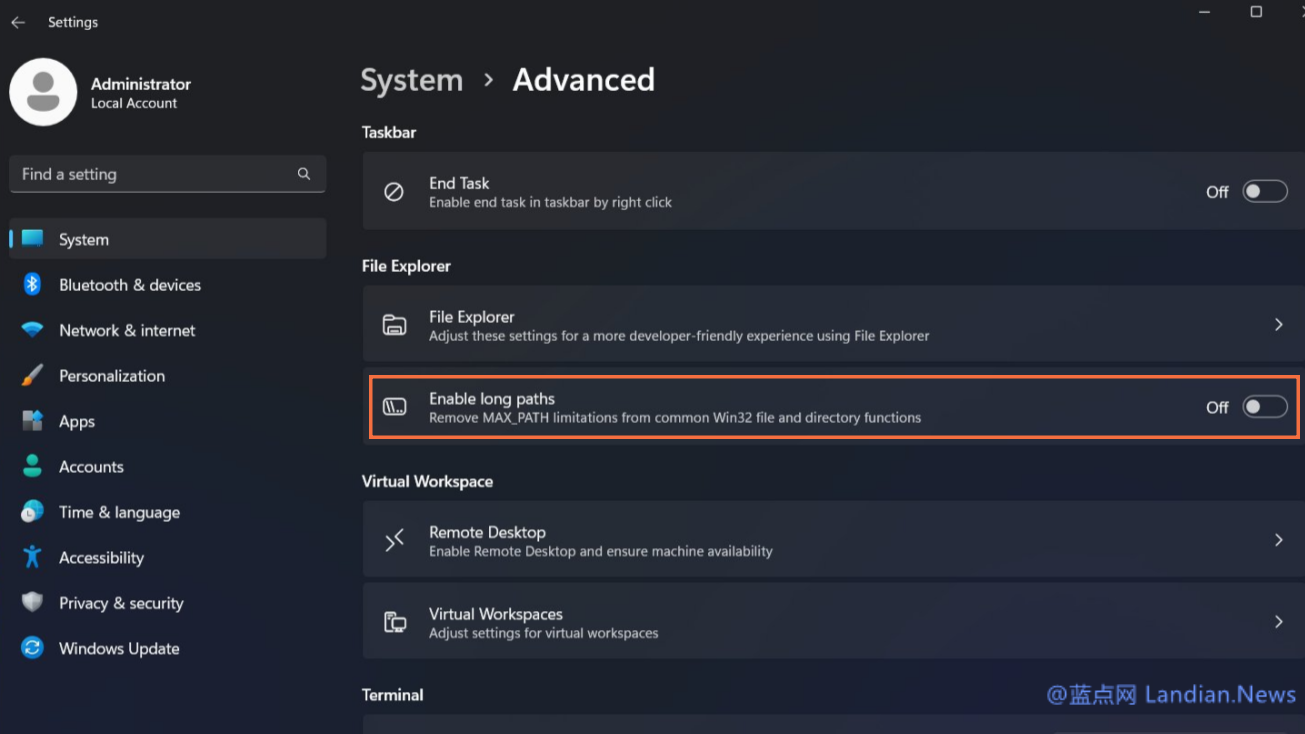
Task: Select System in the sidebar
Action: pos(167,239)
